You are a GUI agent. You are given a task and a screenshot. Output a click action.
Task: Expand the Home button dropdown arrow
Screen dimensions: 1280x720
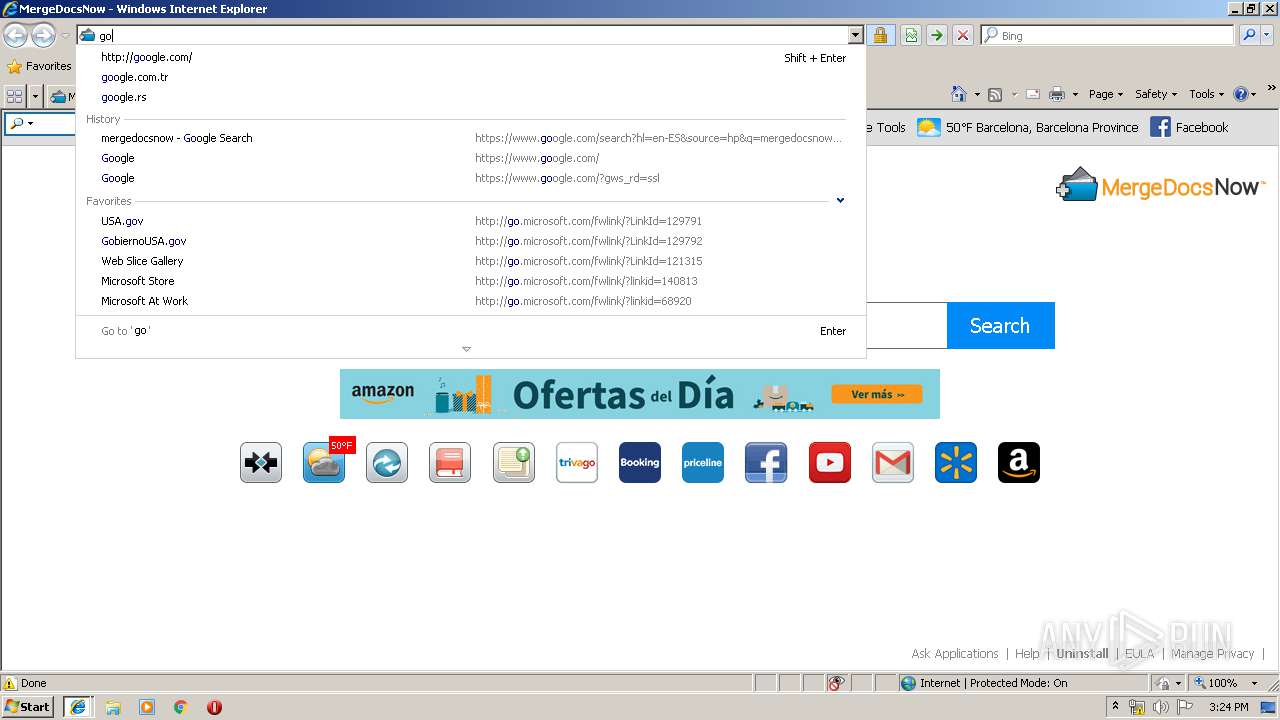coord(976,95)
